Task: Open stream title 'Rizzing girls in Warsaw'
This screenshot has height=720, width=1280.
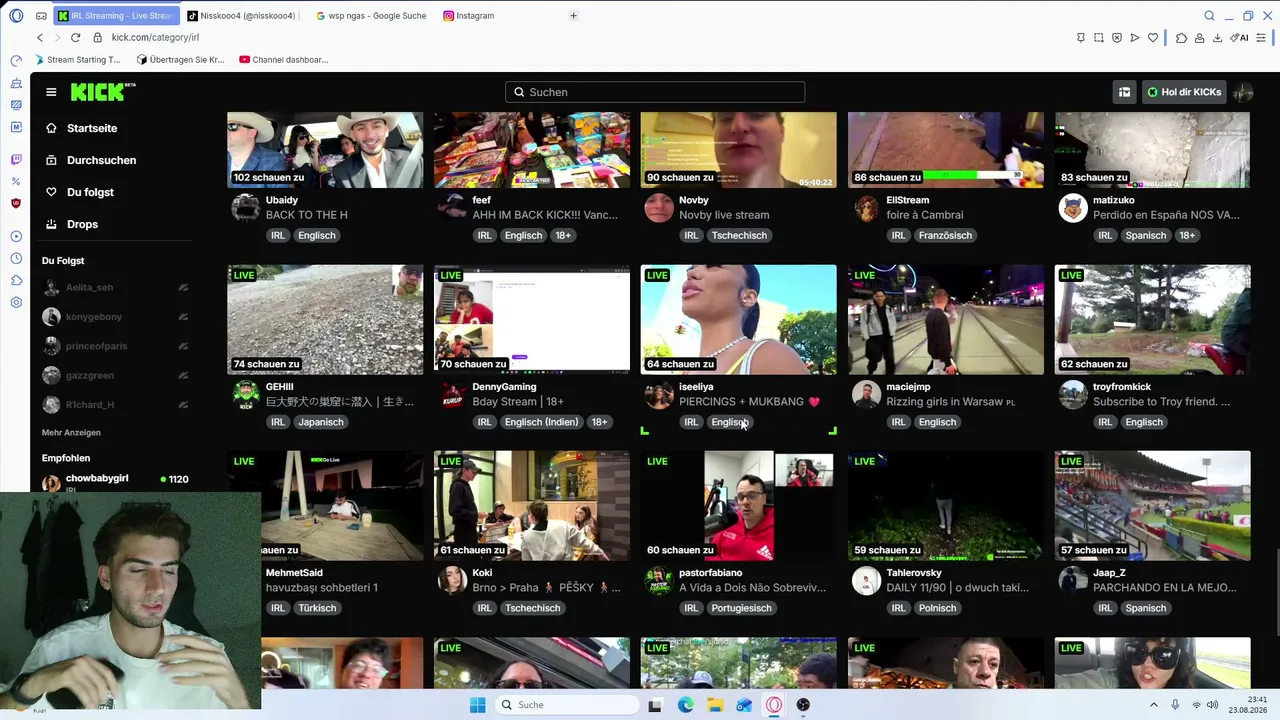Action: 950,402
